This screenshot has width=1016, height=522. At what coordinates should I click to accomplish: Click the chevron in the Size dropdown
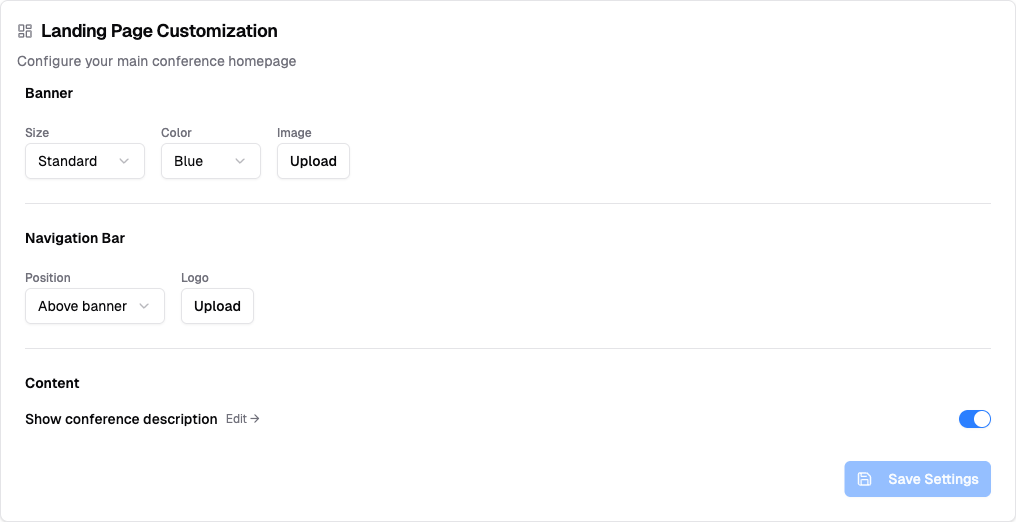point(124,161)
